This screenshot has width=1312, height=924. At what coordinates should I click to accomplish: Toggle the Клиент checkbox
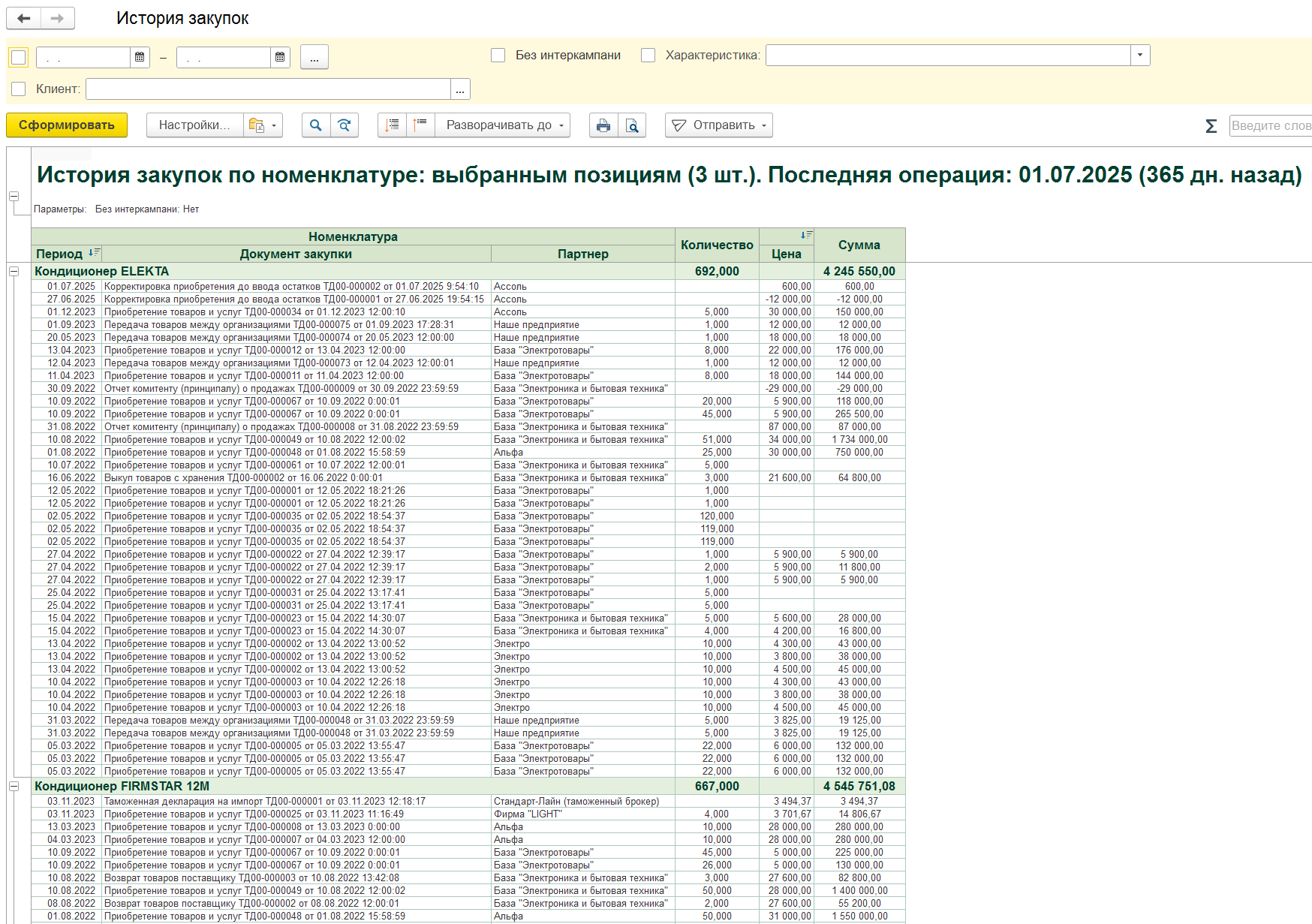(x=19, y=89)
